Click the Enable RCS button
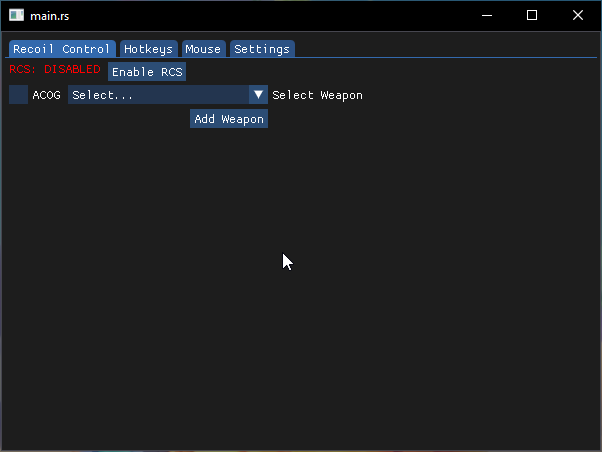The width and height of the screenshot is (602, 452). click(147, 72)
